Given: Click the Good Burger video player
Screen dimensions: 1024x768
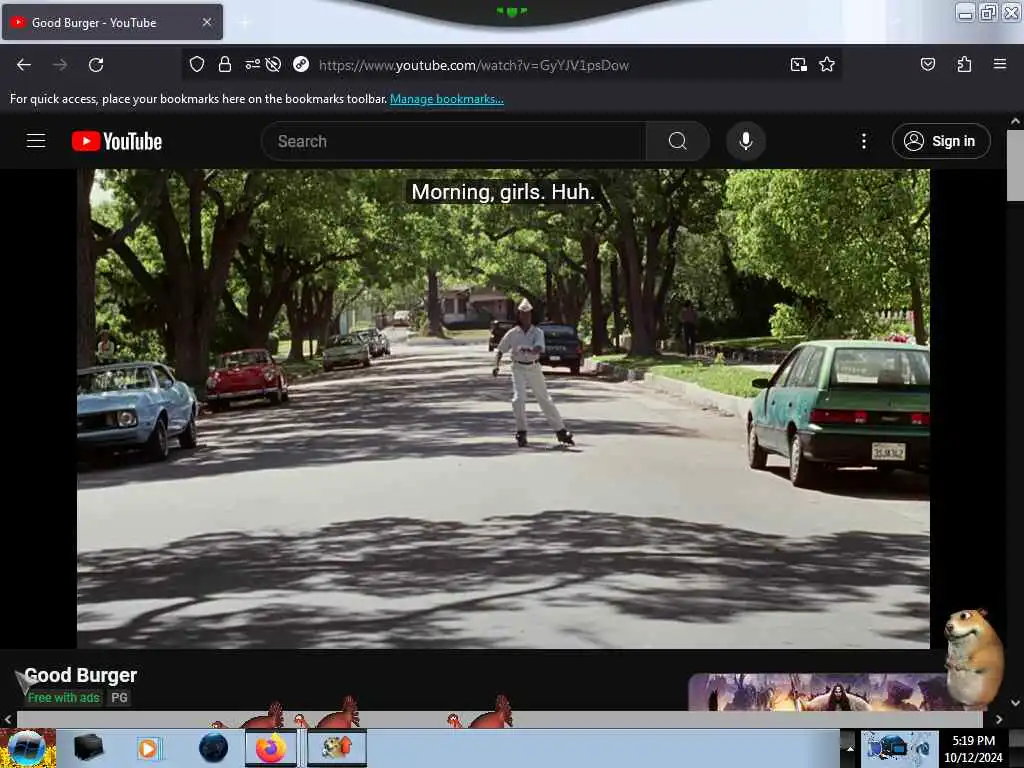Looking at the screenshot, I should [x=503, y=409].
